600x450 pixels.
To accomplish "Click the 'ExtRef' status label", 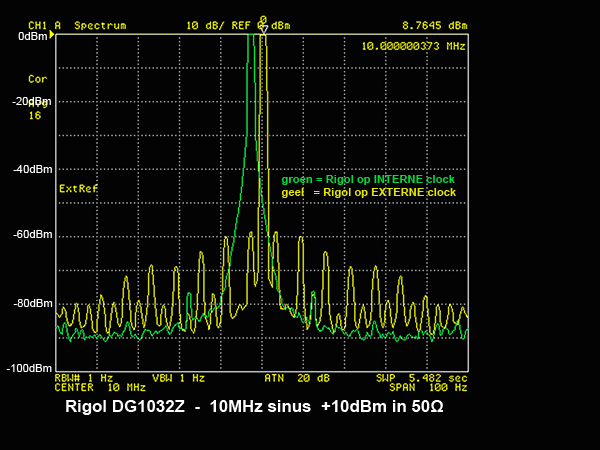I will click(78, 188).
